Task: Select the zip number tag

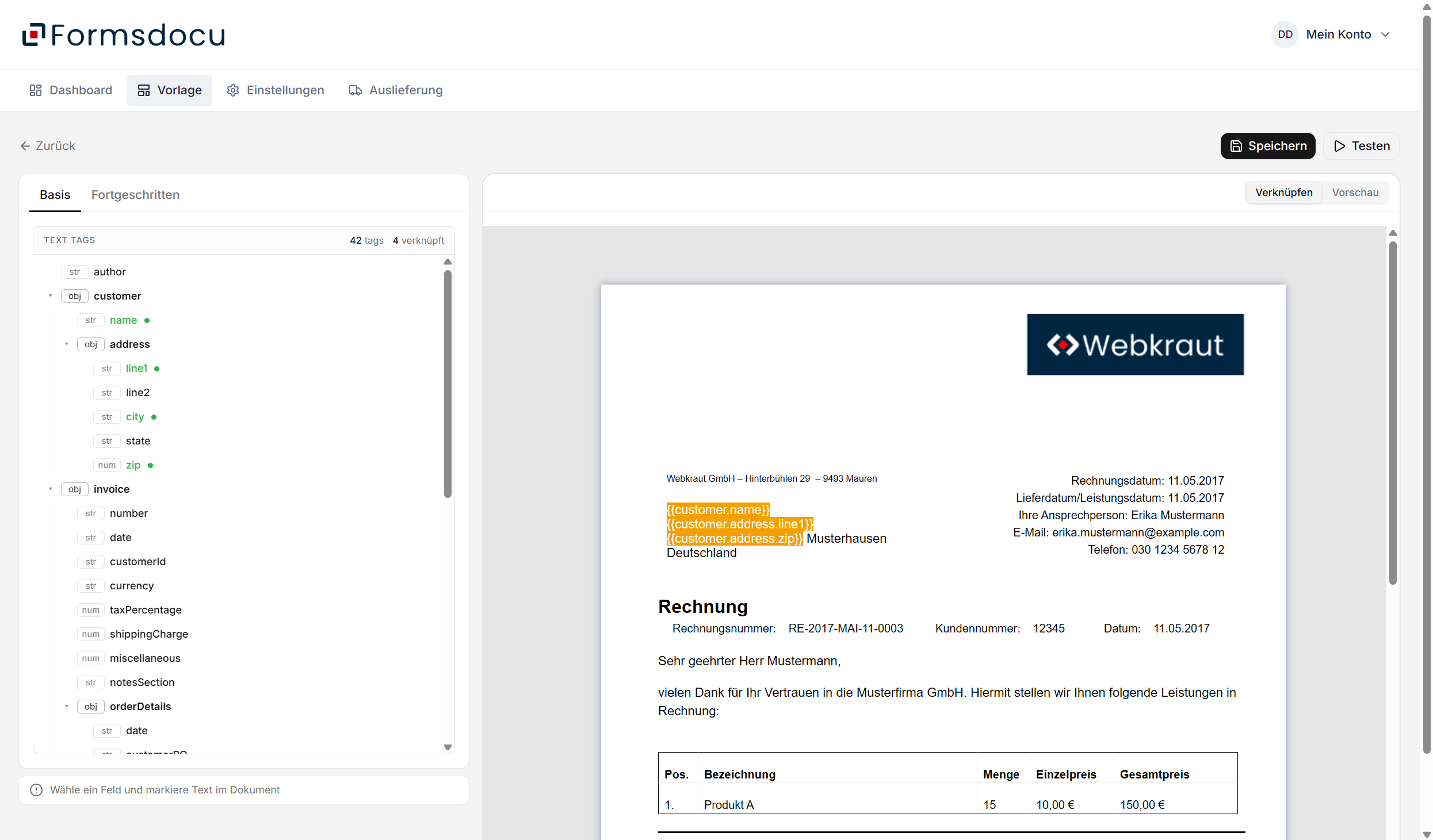Action: tap(133, 465)
